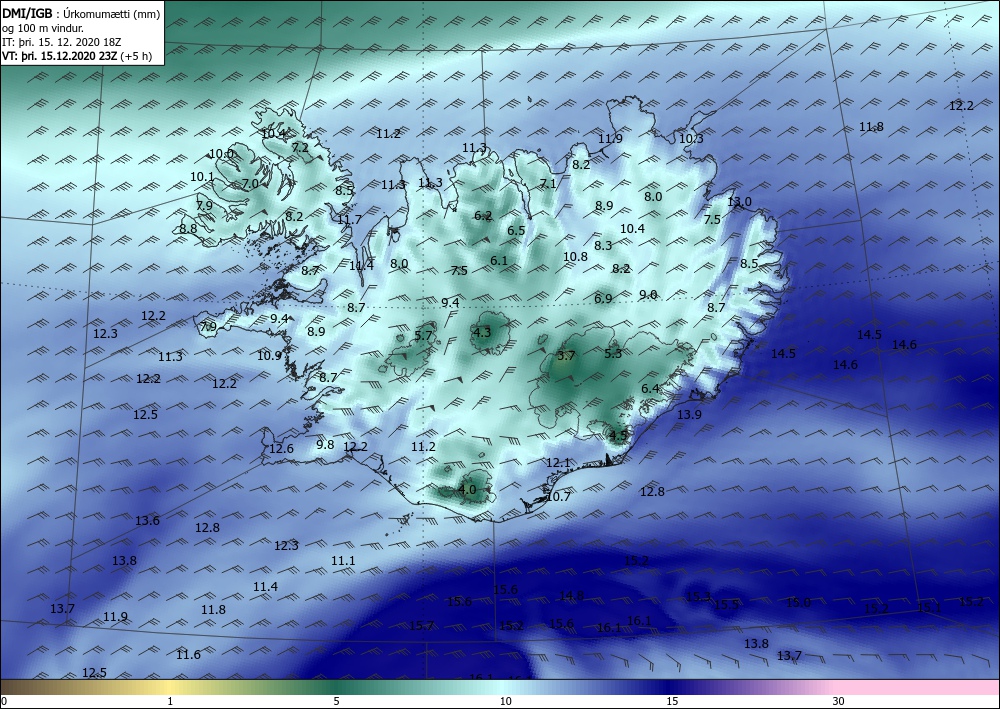
Task: Select the map value 5.7
Action: pos(423,335)
